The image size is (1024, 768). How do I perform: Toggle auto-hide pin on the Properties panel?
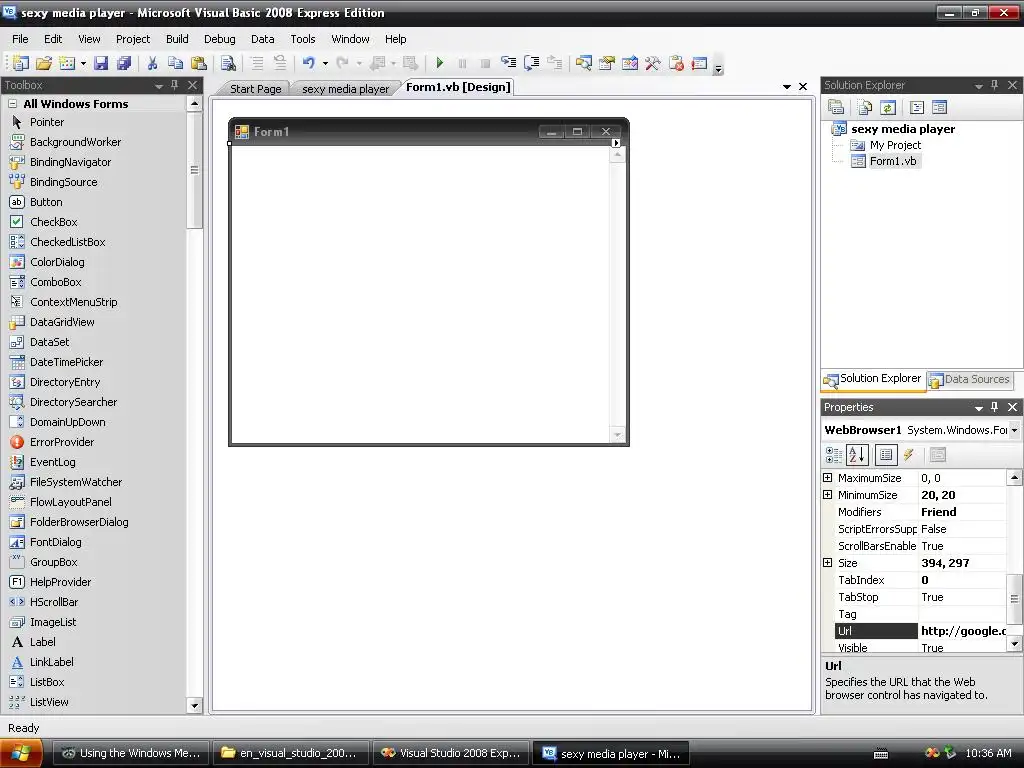(995, 407)
